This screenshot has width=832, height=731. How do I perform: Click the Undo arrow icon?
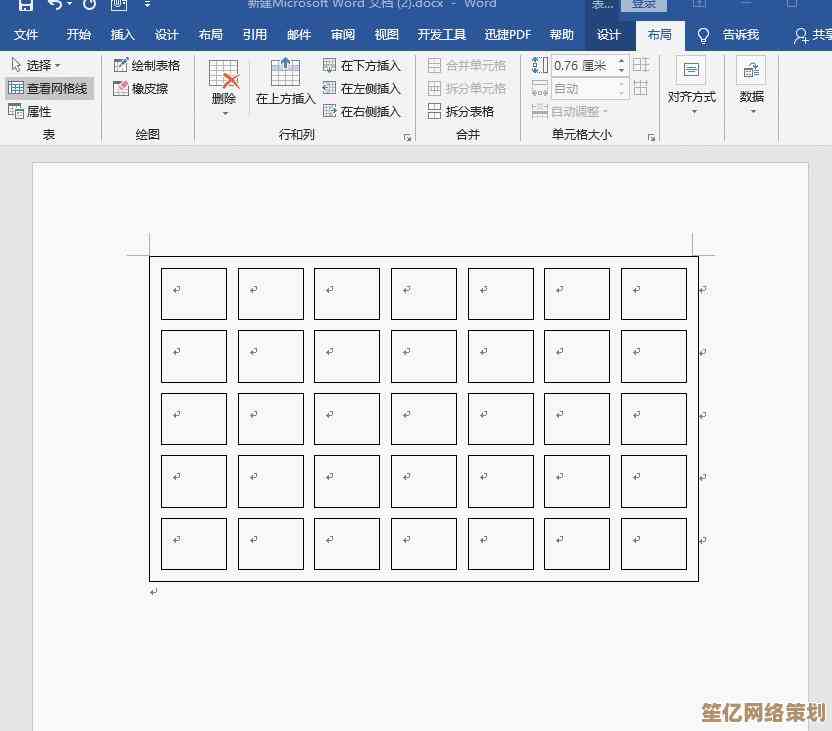click(x=56, y=5)
